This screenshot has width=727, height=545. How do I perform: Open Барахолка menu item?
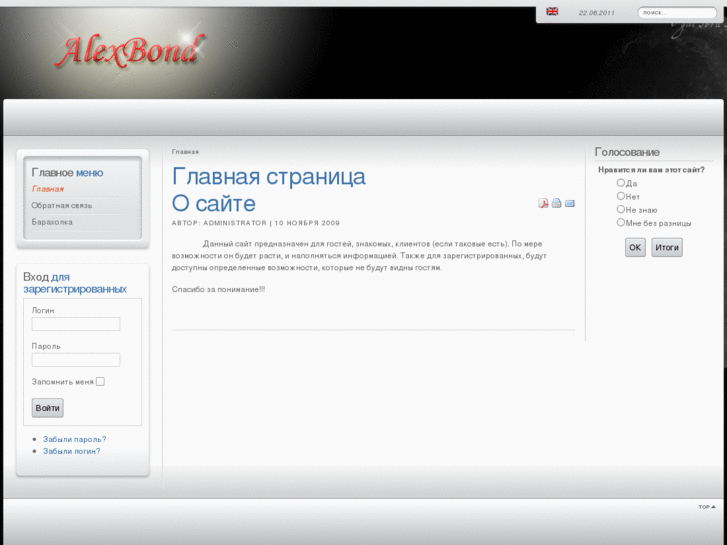(52, 222)
